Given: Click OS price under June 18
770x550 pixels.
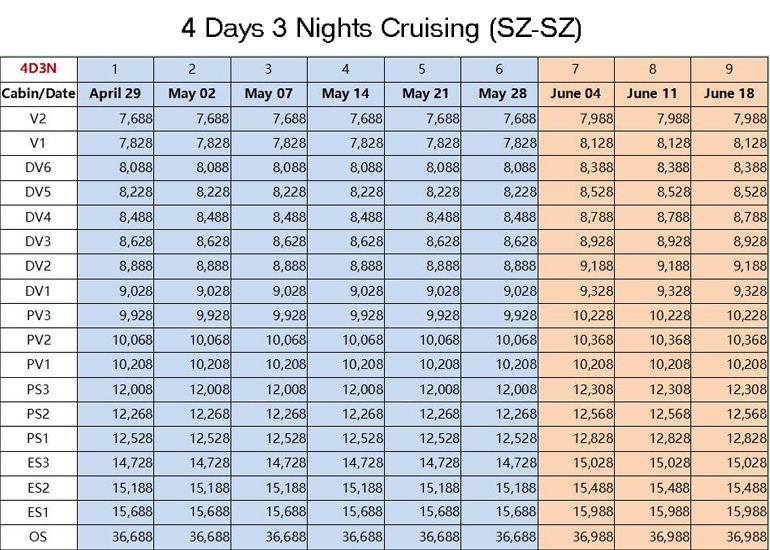Looking at the screenshot, I should pos(729,537).
